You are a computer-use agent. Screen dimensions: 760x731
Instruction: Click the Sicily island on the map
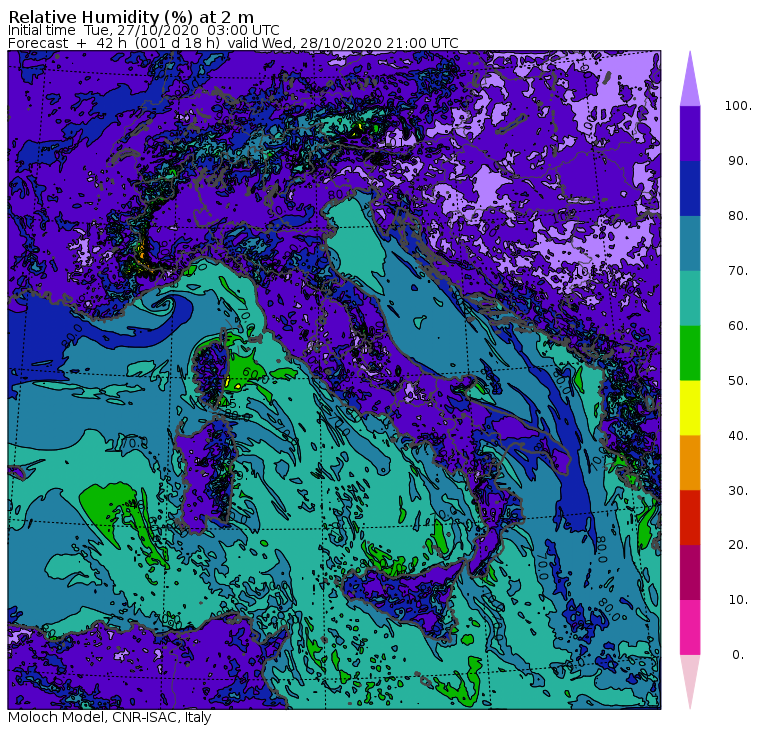coord(402,599)
